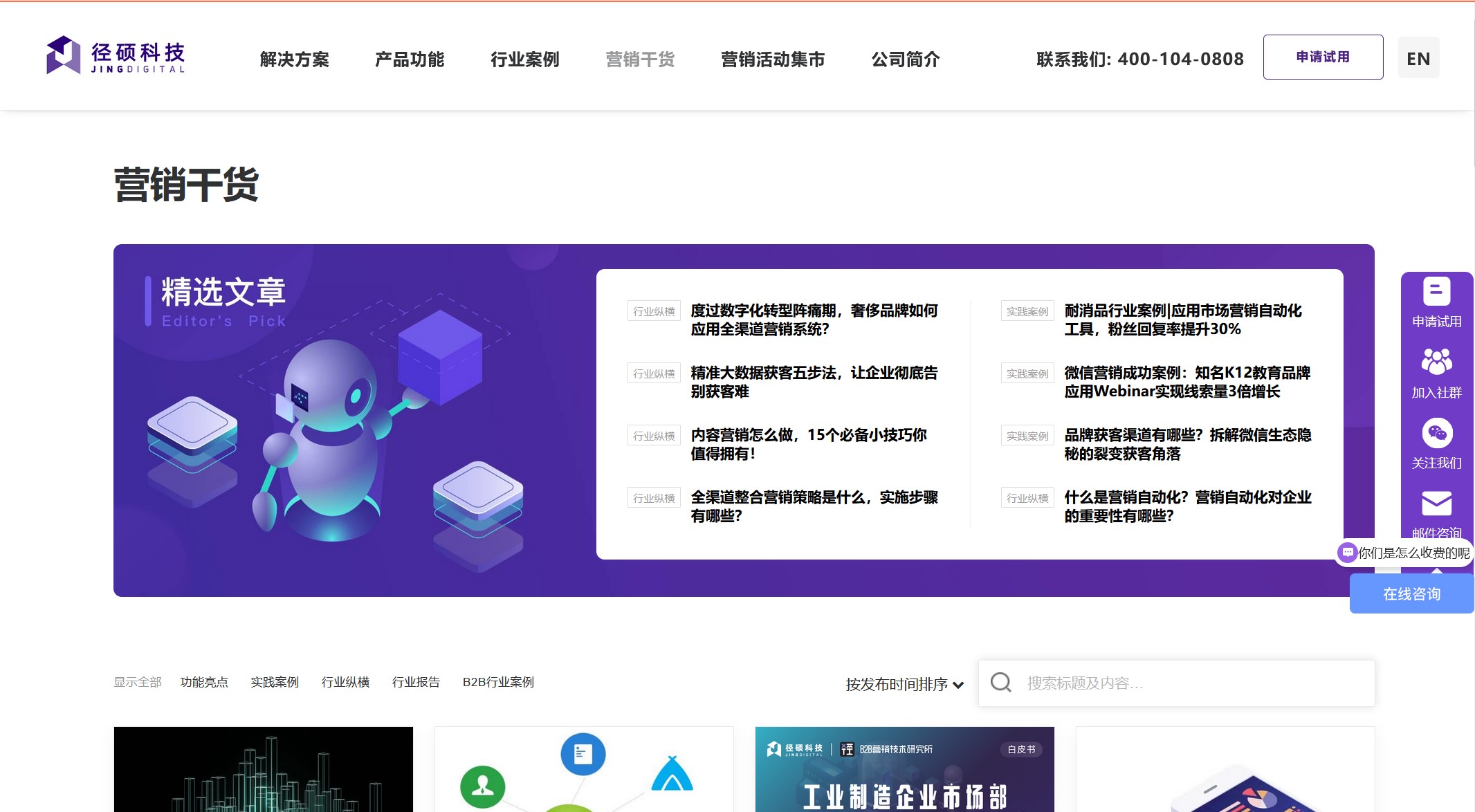Click the 申请试用 sidebar form icon
The image size is (1475, 812).
click(1436, 291)
